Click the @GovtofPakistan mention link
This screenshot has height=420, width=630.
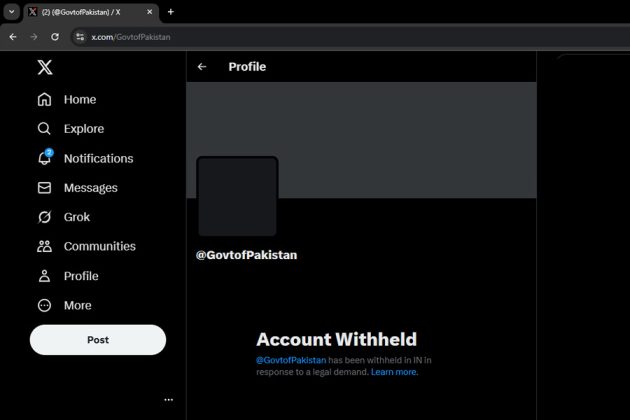pyautogui.click(x=291, y=359)
